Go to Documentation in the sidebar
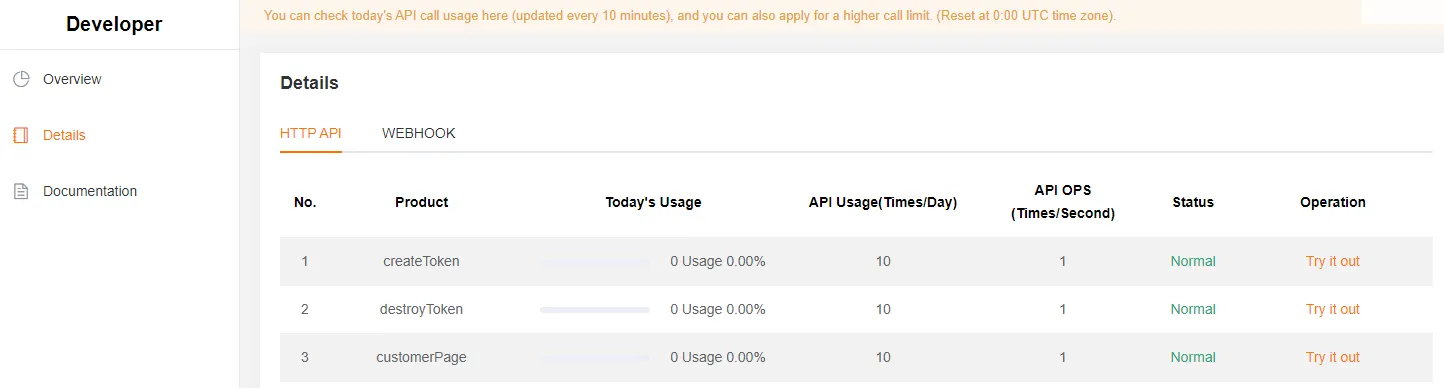The width and height of the screenshot is (1444, 390). click(x=90, y=191)
